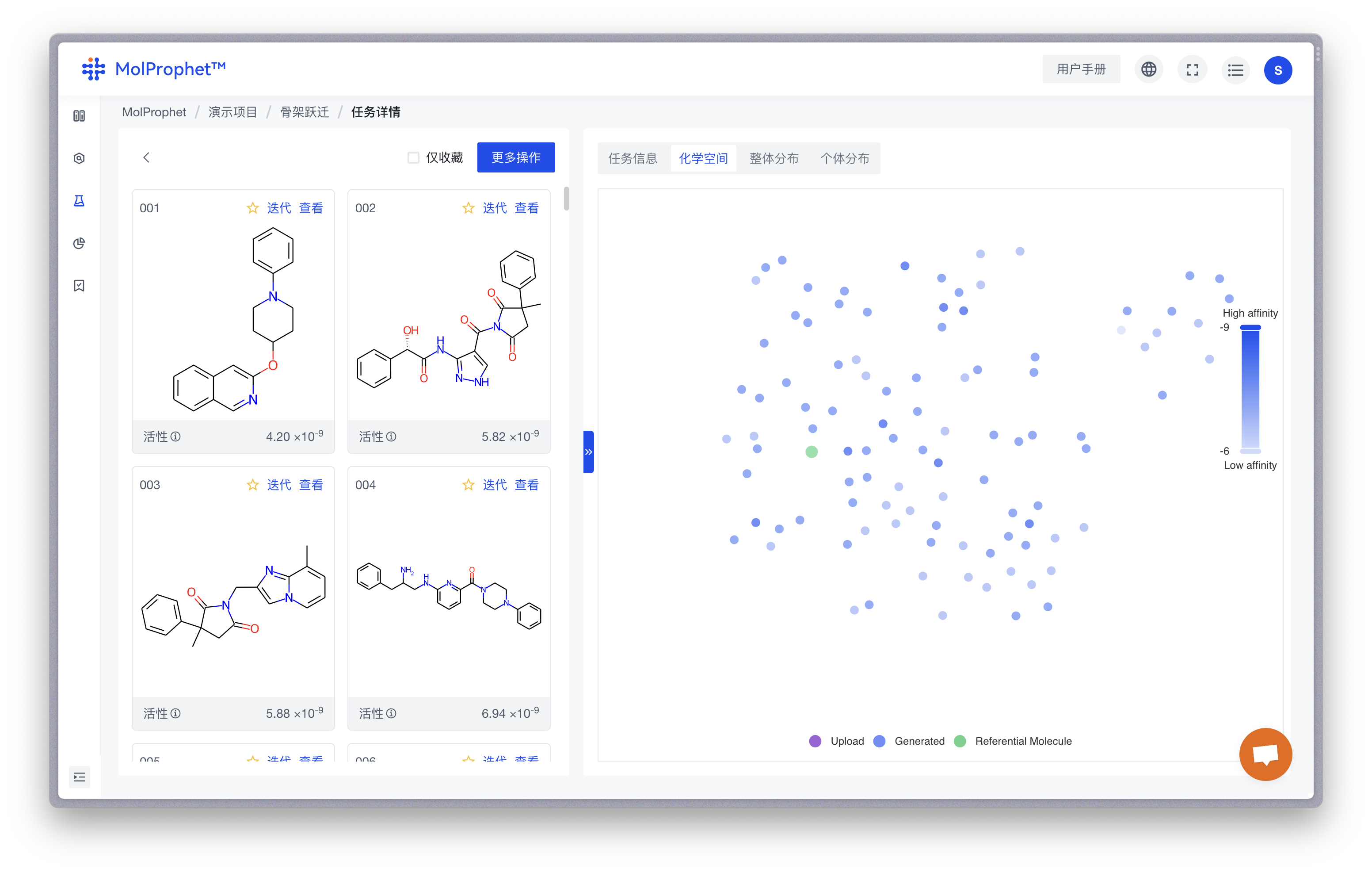Click 迭代 on molecule 004
This screenshot has width=1372, height=873.
point(495,485)
